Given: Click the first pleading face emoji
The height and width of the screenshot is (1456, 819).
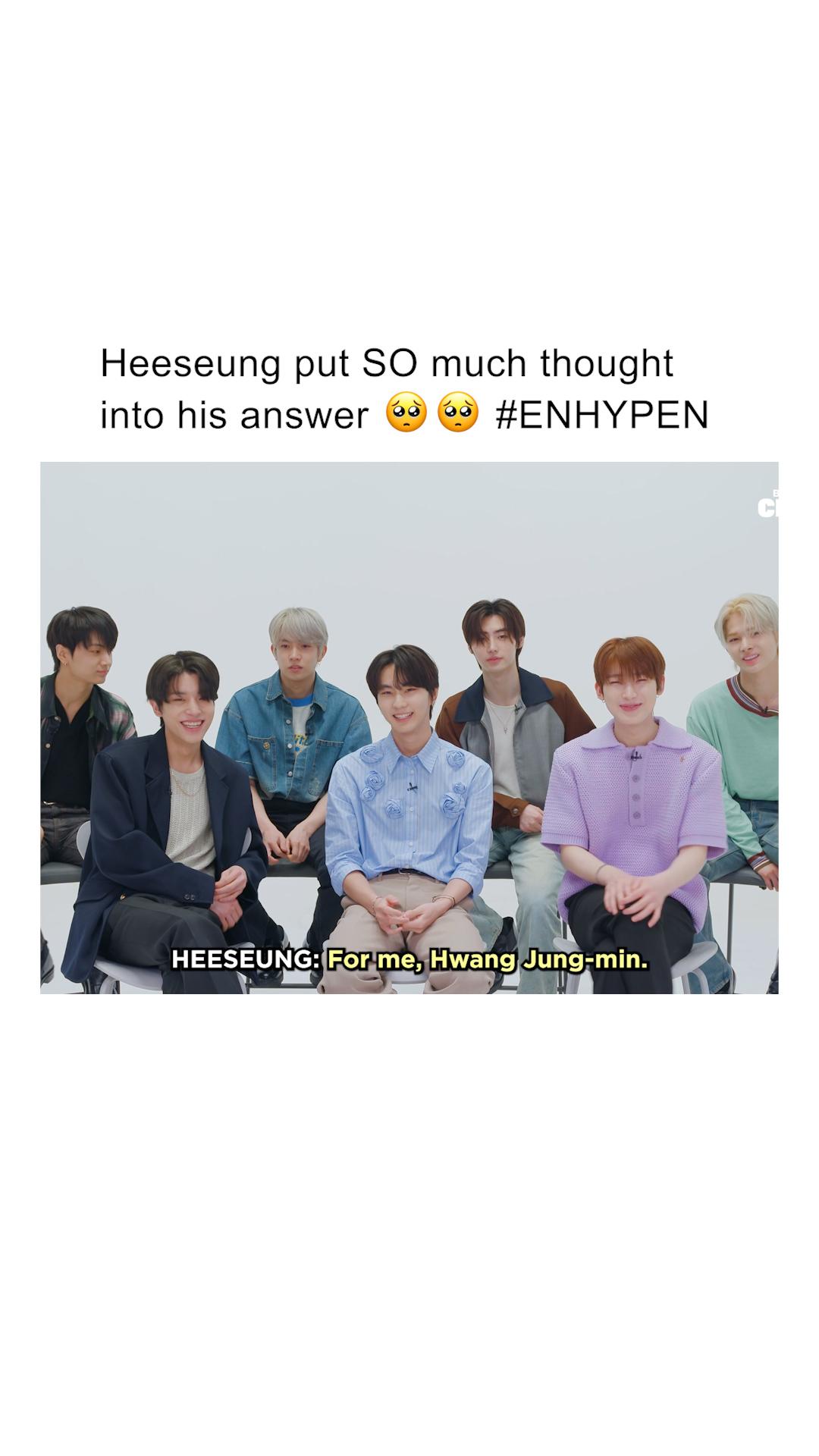Looking at the screenshot, I should tap(406, 413).
